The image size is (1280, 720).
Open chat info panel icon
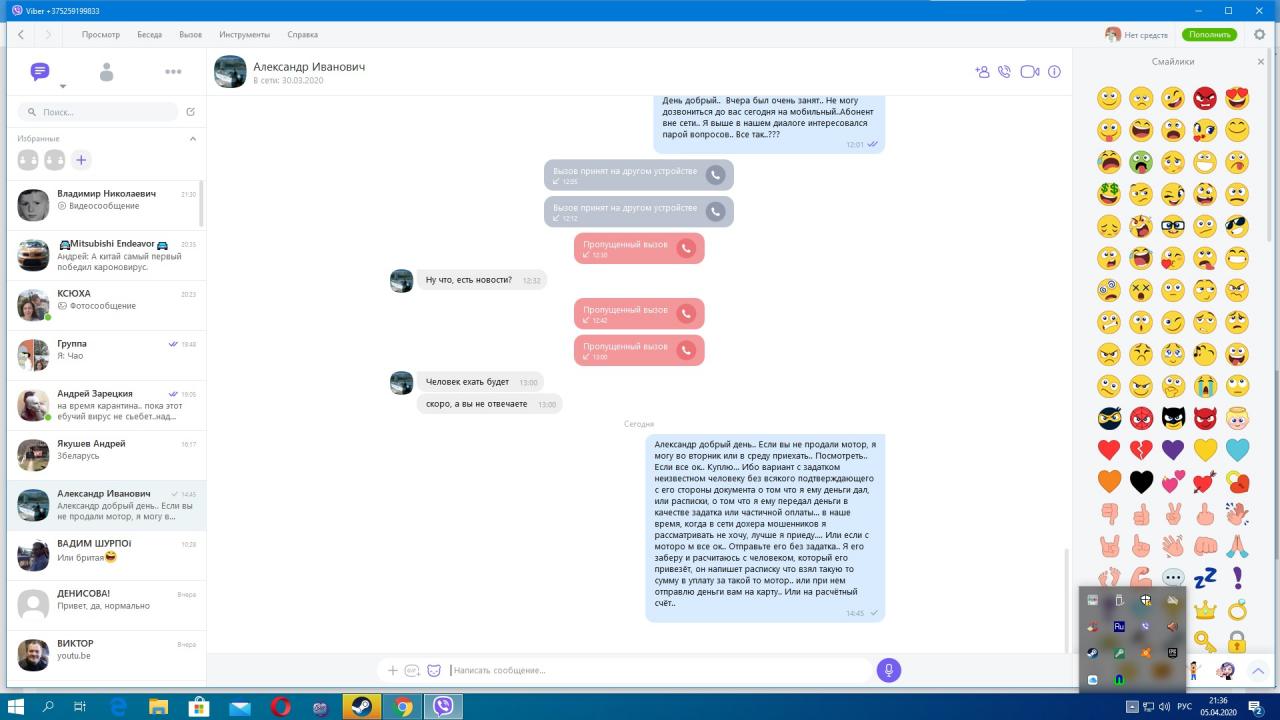[x=1054, y=72]
